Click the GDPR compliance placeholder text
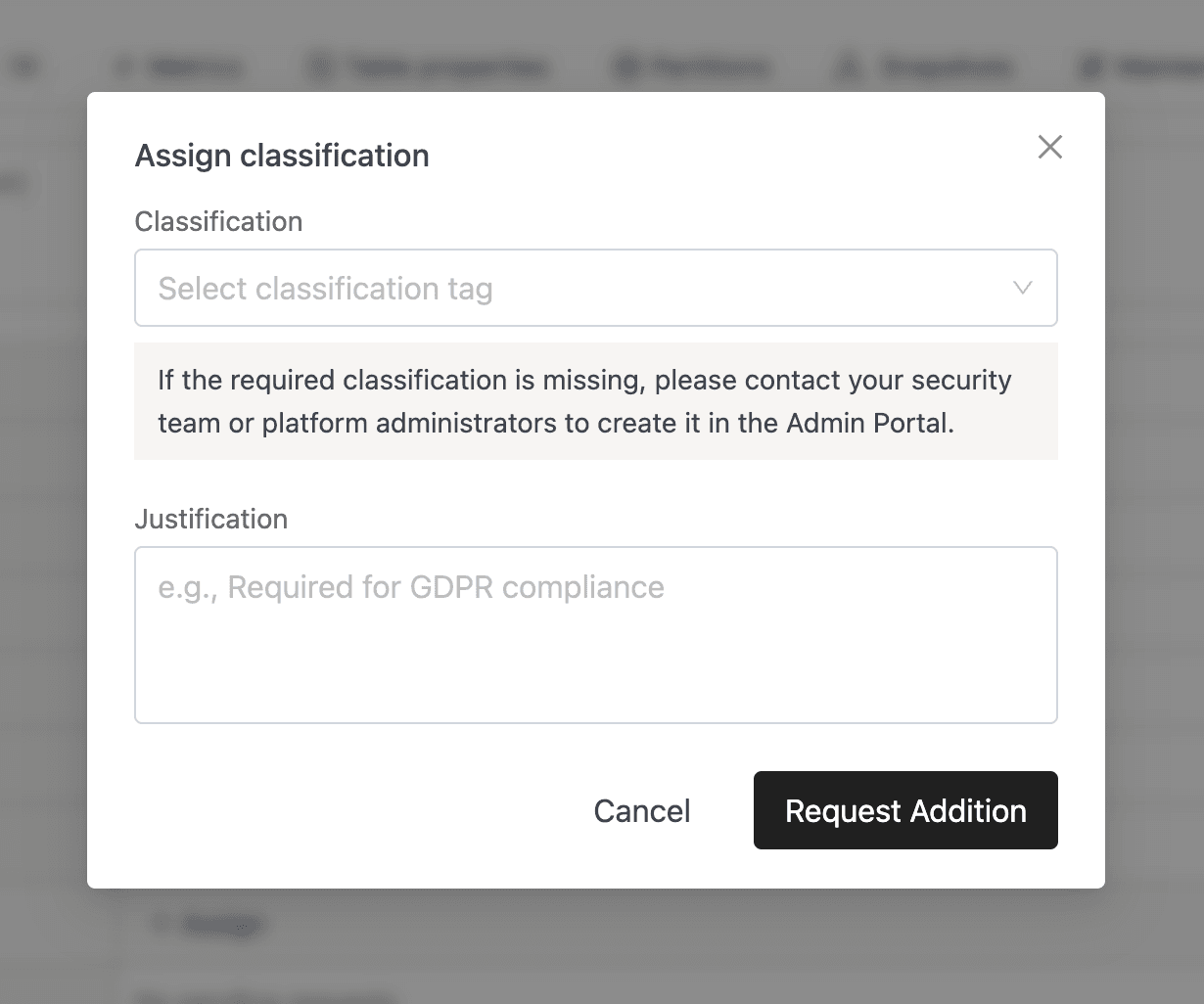1204x1004 pixels. pyautogui.click(x=411, y=587)
